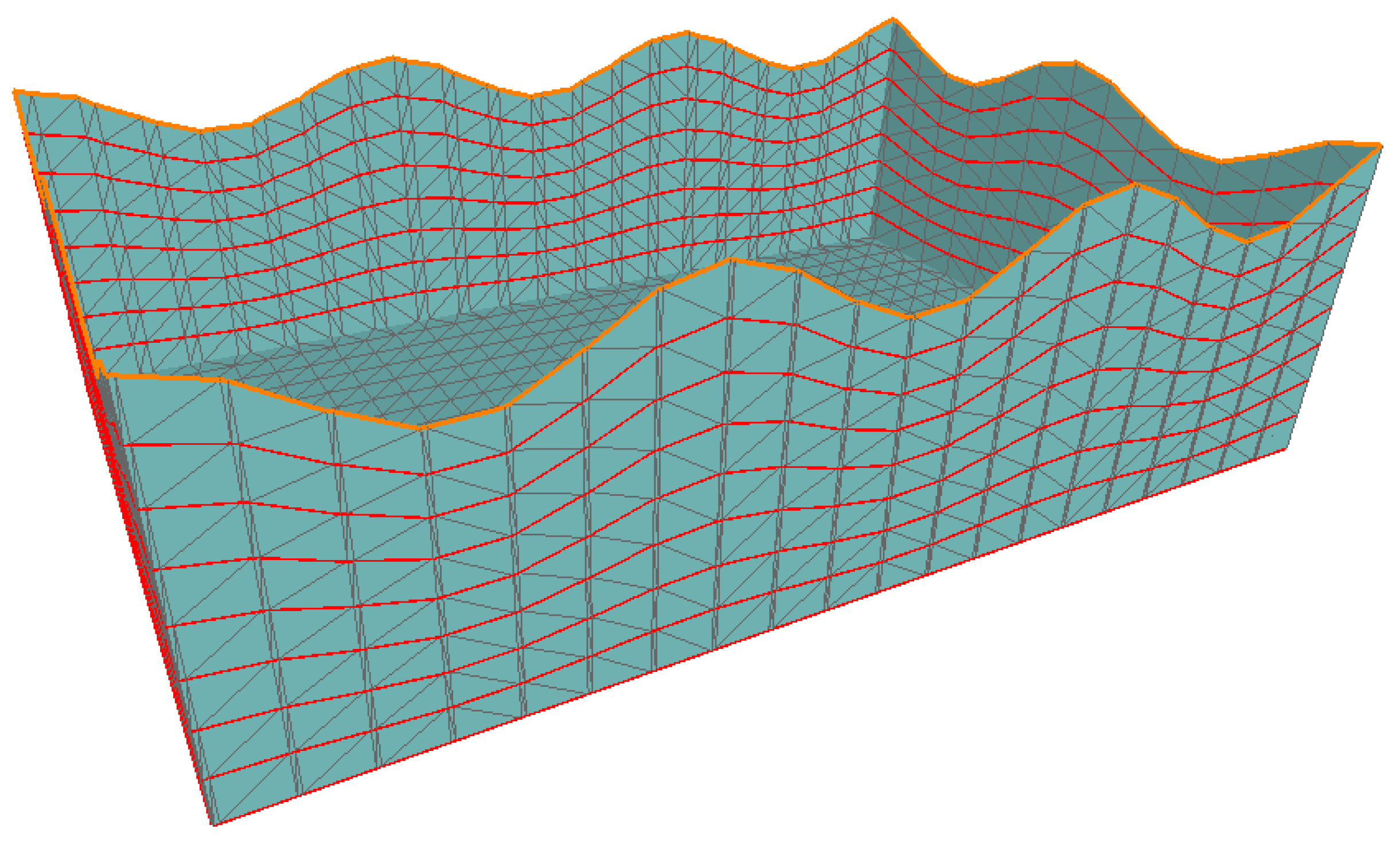The width and height of the screenshot is (1400, 845).
Task: Select the red bottom edge line of the front wall
Action: (x=746, y=637)
